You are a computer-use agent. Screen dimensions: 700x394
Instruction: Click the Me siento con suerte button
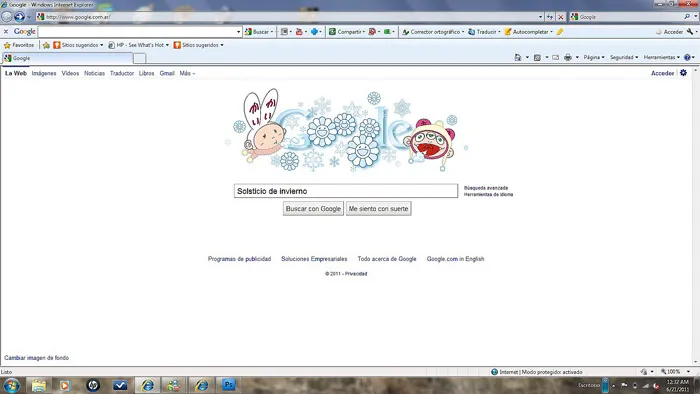(379, 209)
